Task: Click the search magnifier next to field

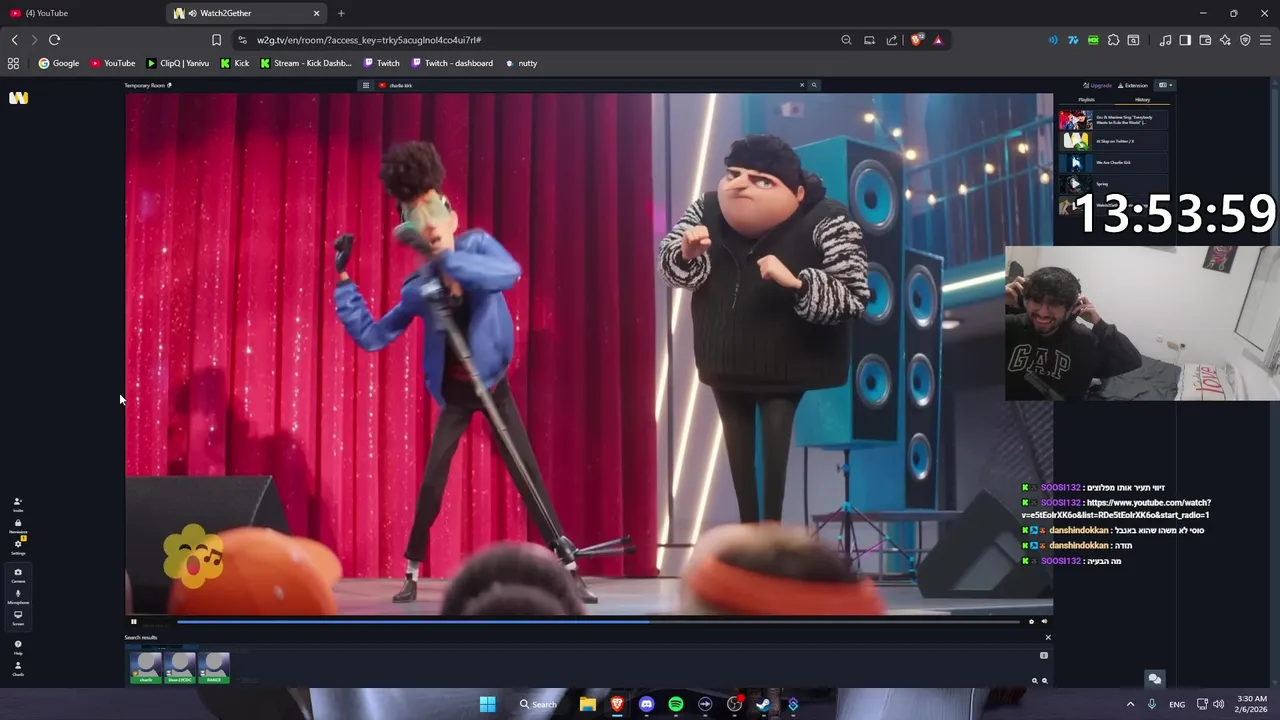Action: tap(814, 85)
